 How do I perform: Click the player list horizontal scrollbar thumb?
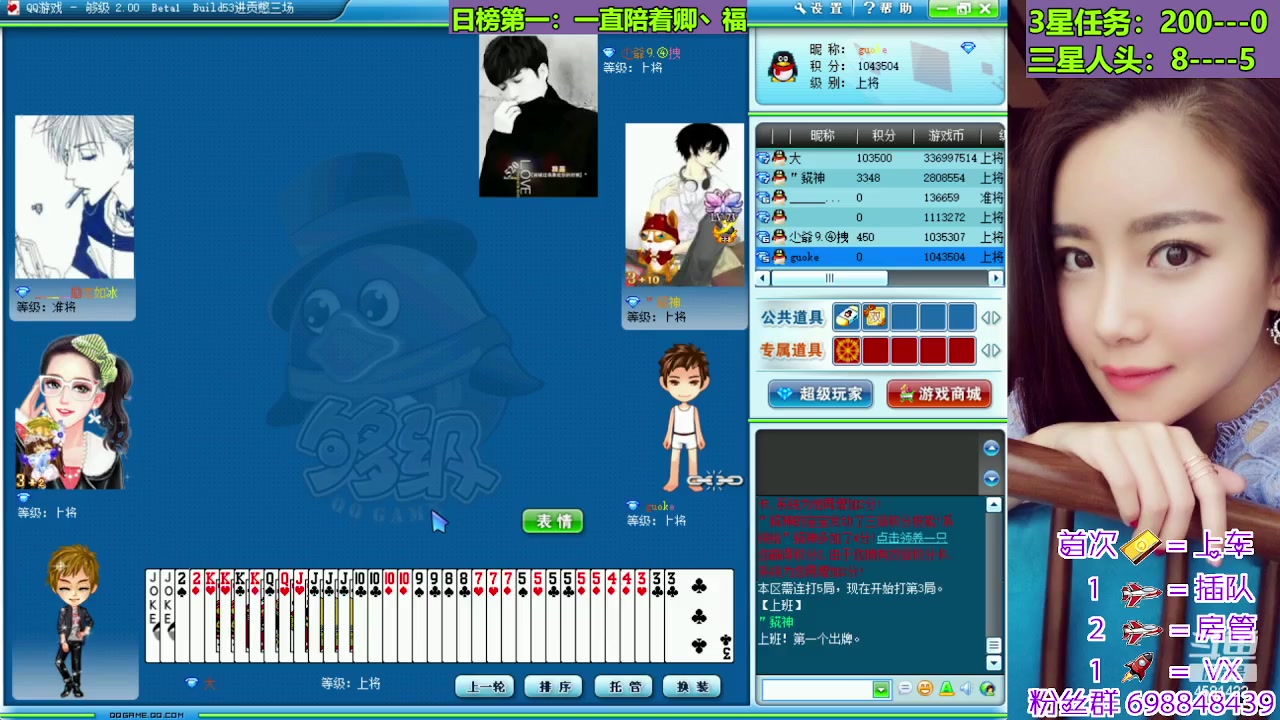829,279
